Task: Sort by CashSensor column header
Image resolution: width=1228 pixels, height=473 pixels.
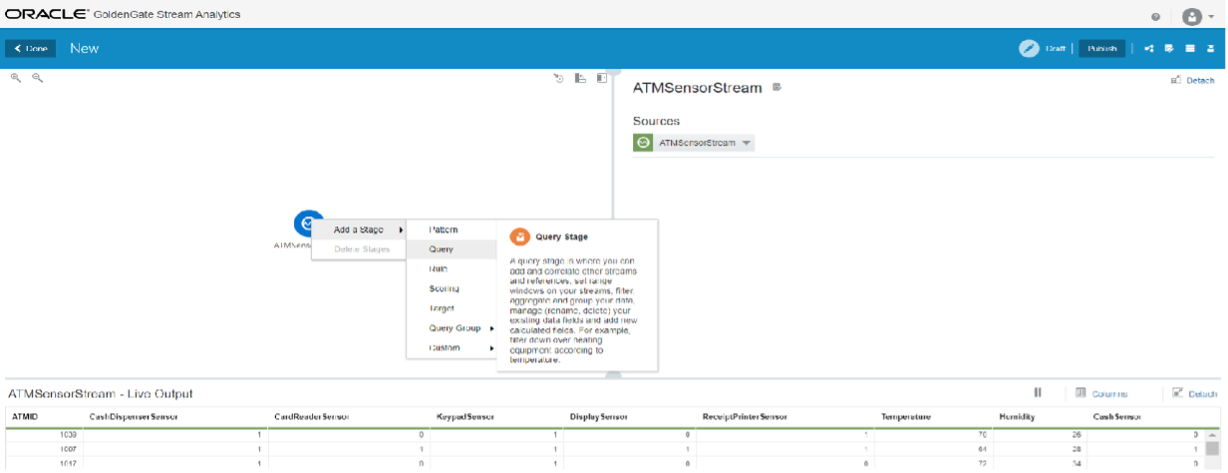Action: 1118,416
